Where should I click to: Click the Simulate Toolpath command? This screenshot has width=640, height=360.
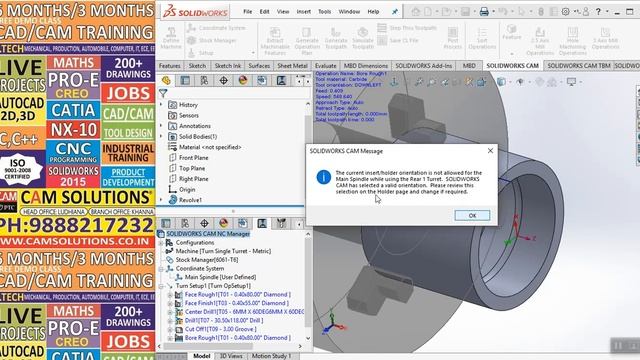pos(362,38)
